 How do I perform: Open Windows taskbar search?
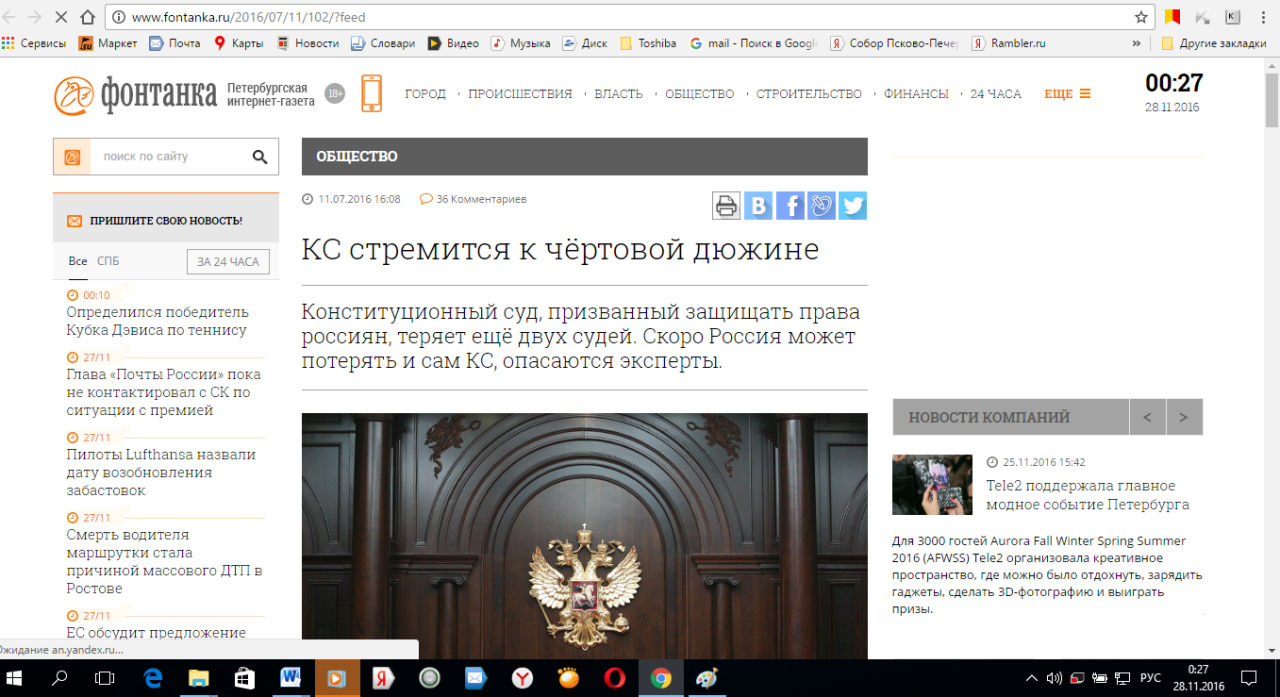[x=59, y=678]
